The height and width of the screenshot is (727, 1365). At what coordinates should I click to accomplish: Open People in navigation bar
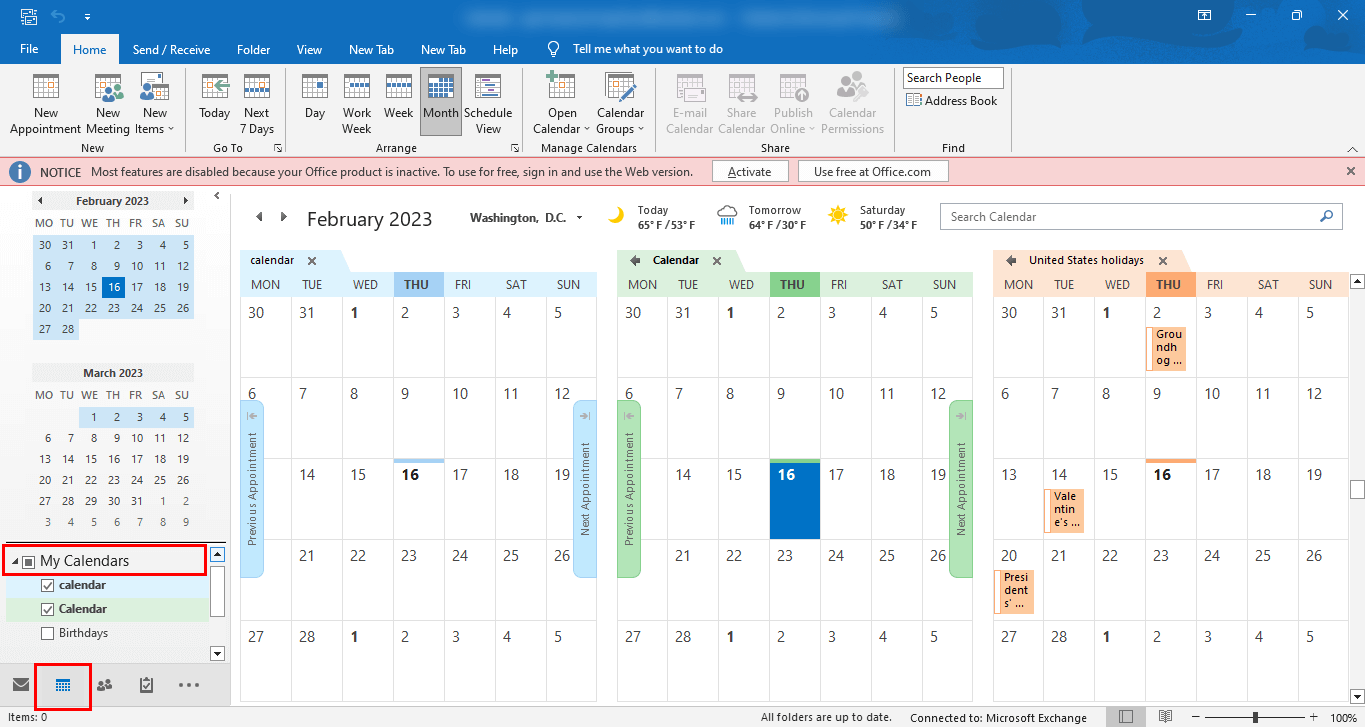coord(104,685)
